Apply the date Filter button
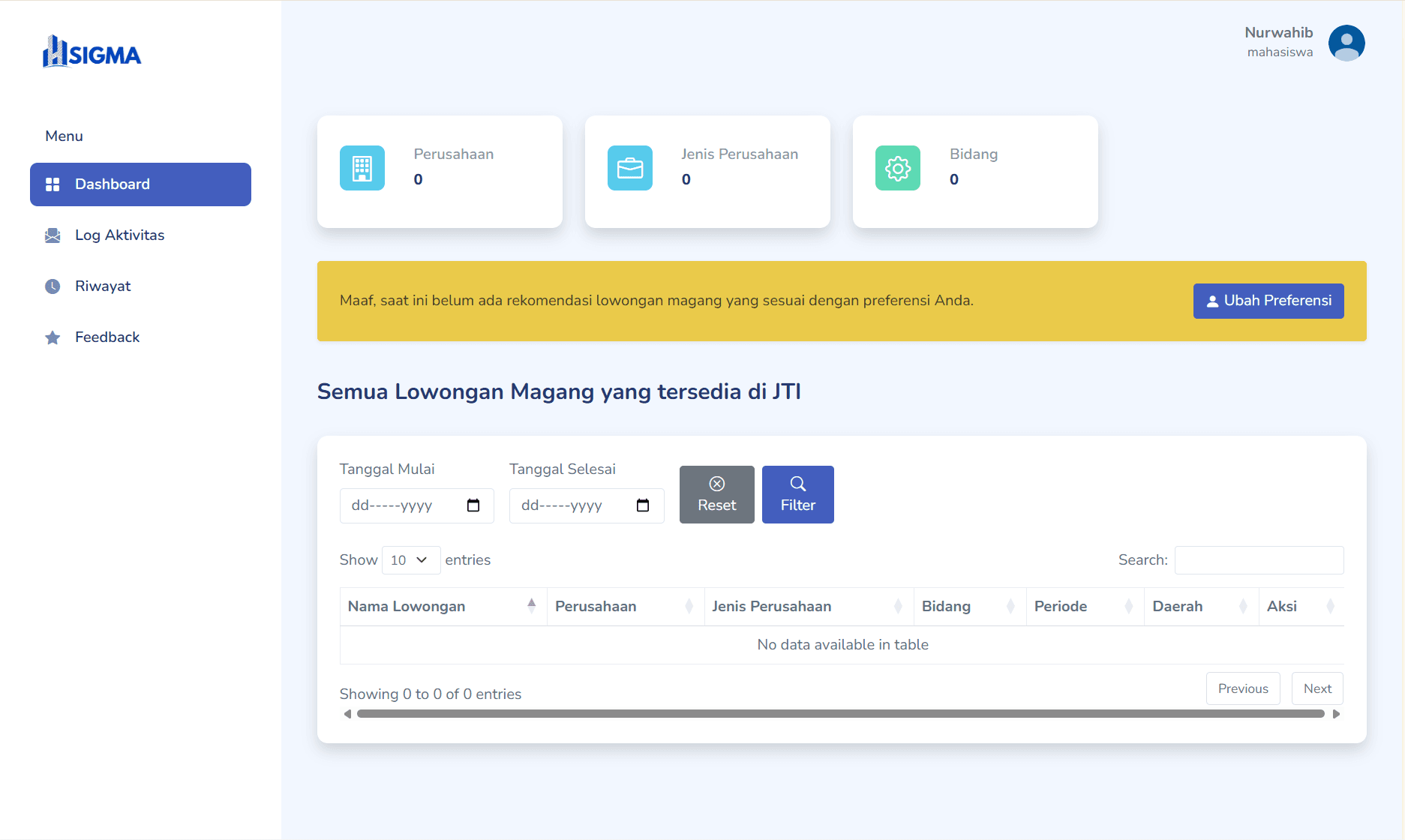1405x840 pixels. point(798,495)
